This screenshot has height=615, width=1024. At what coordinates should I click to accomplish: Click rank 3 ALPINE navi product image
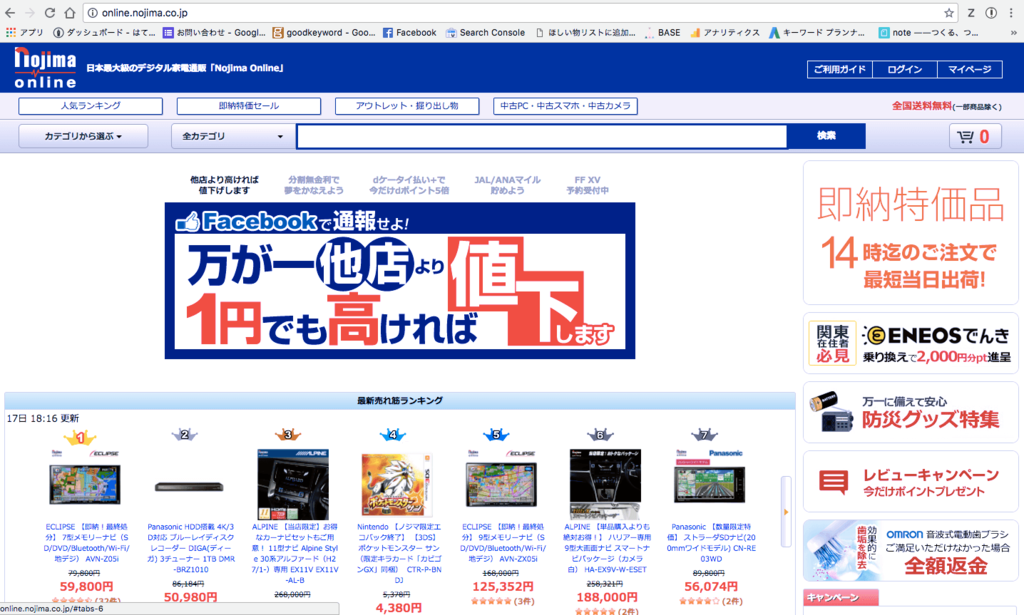(293, 484)
